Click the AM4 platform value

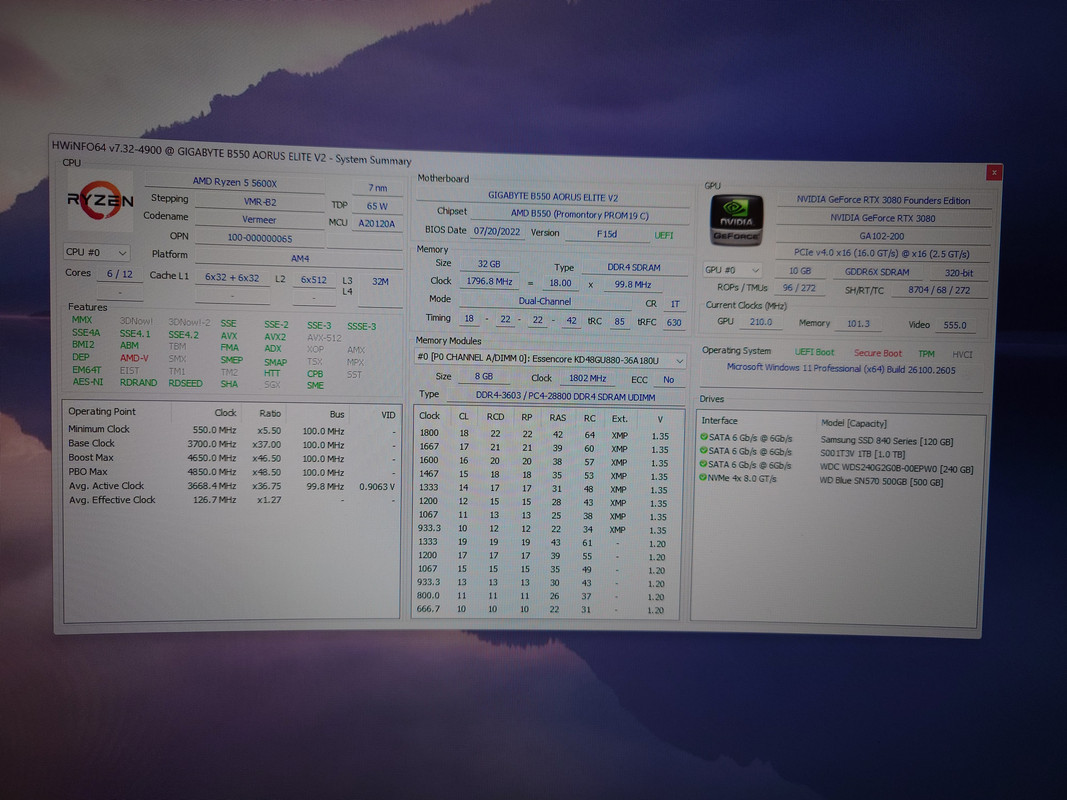click(299, 259)
